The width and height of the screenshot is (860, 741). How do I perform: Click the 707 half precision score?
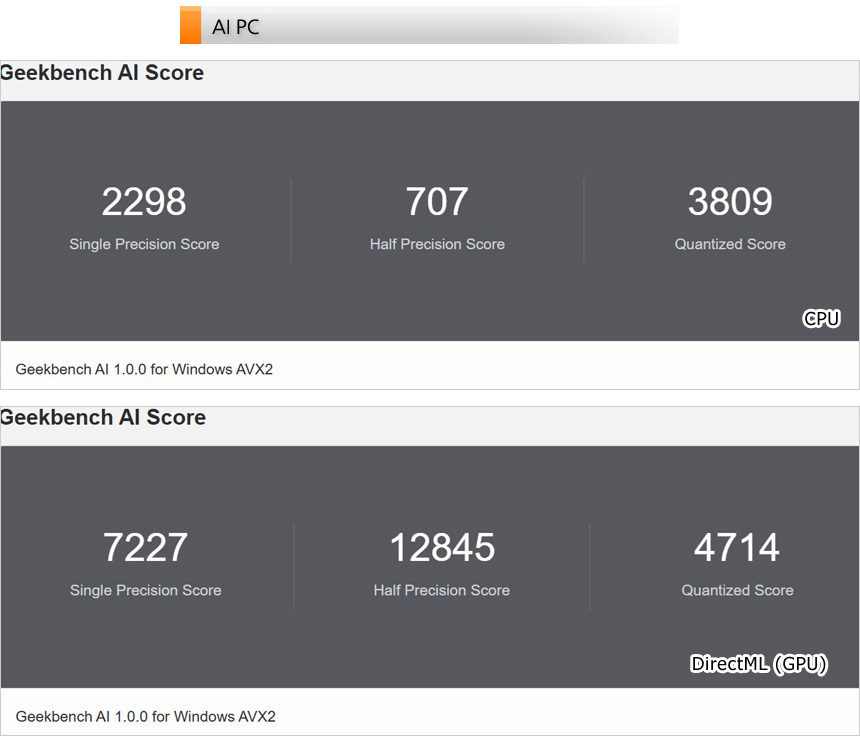click(437, 202)
